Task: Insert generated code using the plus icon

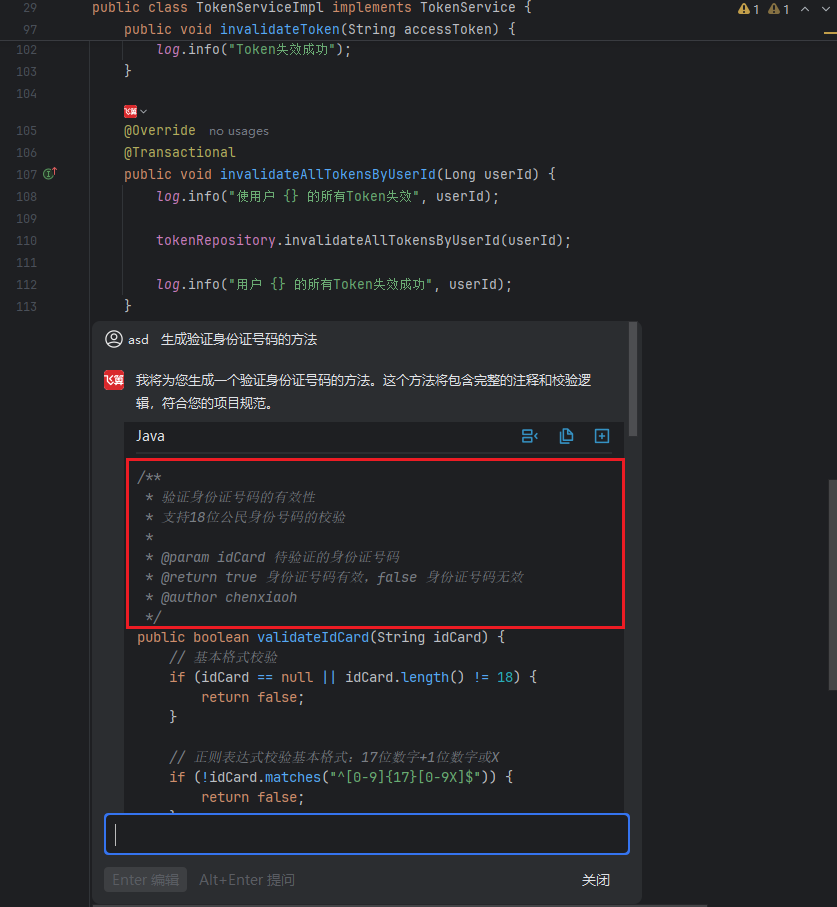Action: [x=602, y=436]
